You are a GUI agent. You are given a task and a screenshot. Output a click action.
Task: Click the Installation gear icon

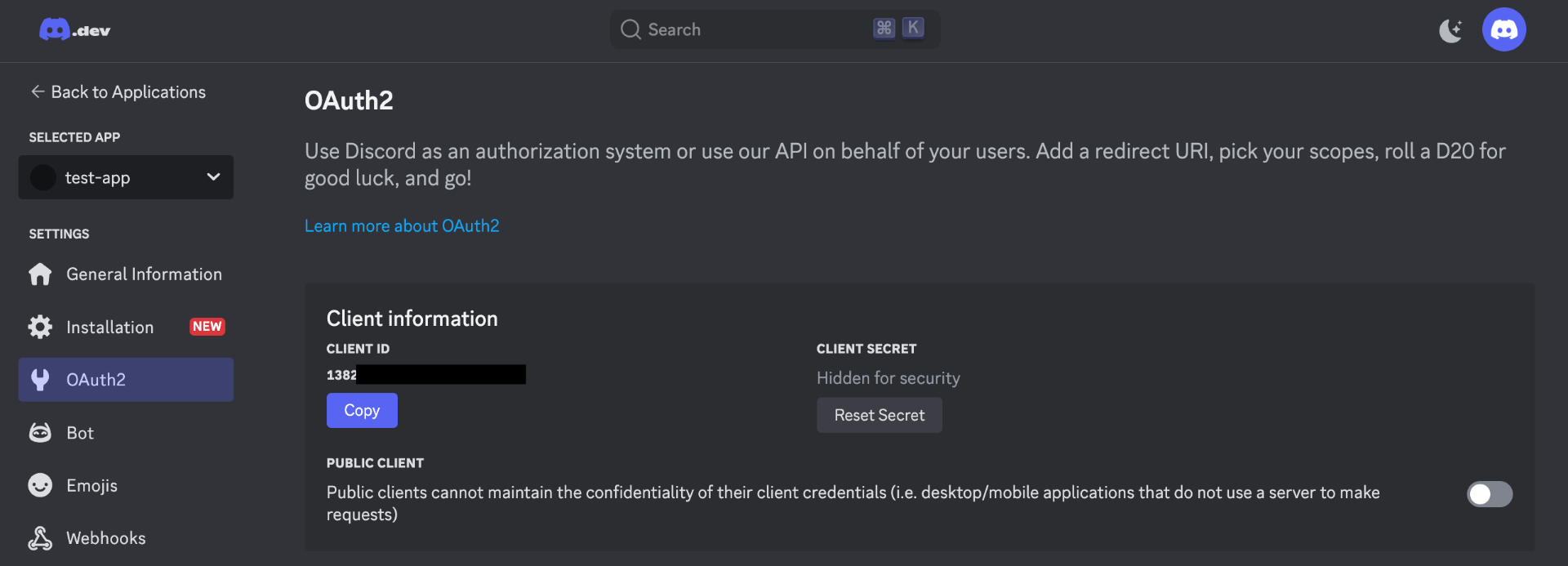(x=40, y=327)
